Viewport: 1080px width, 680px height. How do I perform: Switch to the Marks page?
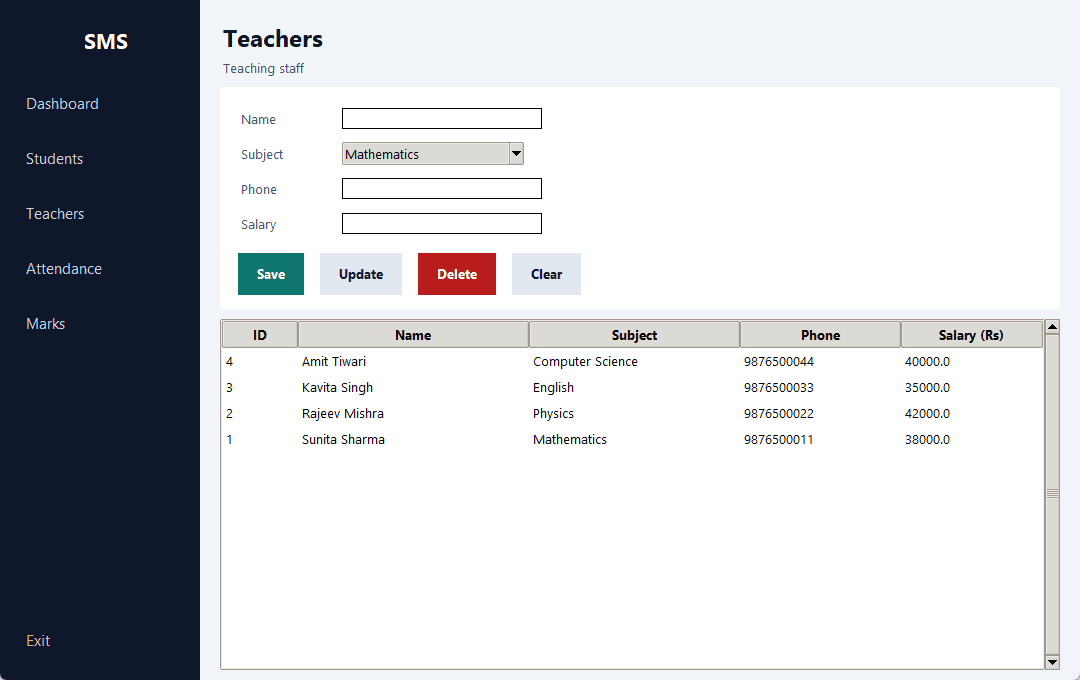point(45,324)
